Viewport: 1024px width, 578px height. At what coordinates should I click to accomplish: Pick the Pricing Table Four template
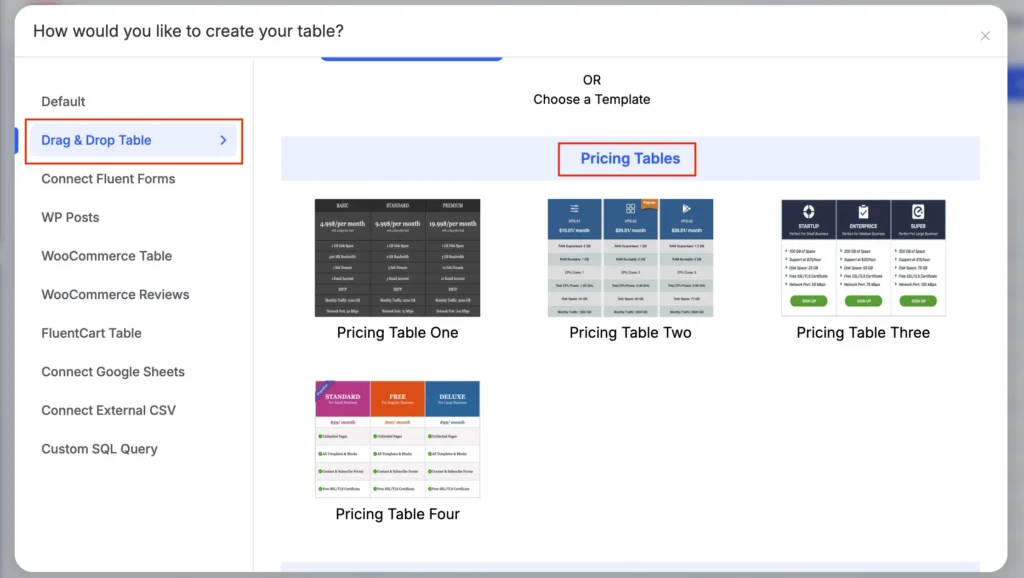tap(396, 438)
